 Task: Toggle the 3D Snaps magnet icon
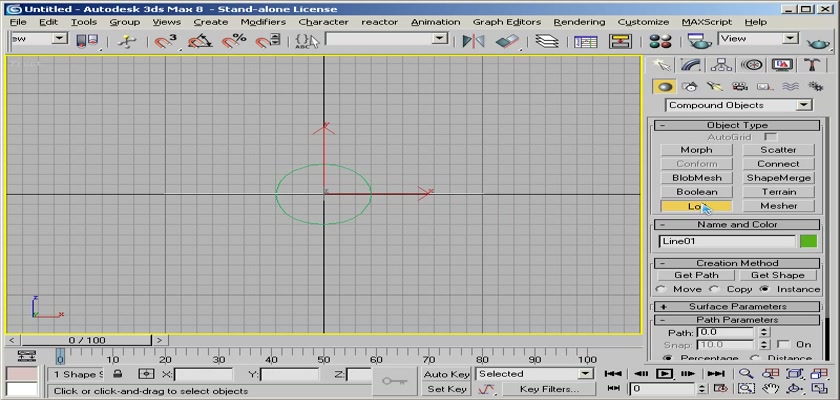point(166,41)
